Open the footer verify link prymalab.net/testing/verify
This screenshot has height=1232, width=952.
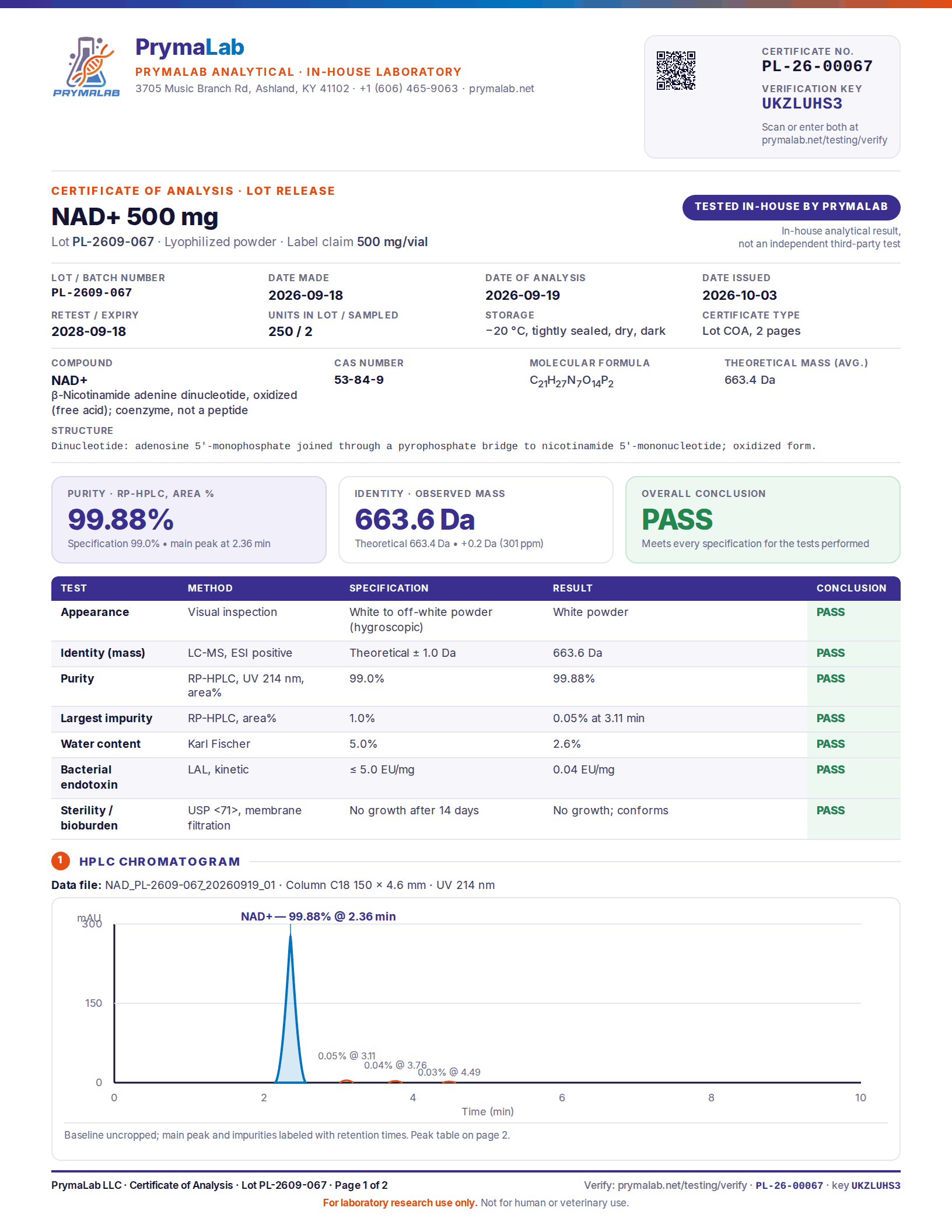point(682,1185)
